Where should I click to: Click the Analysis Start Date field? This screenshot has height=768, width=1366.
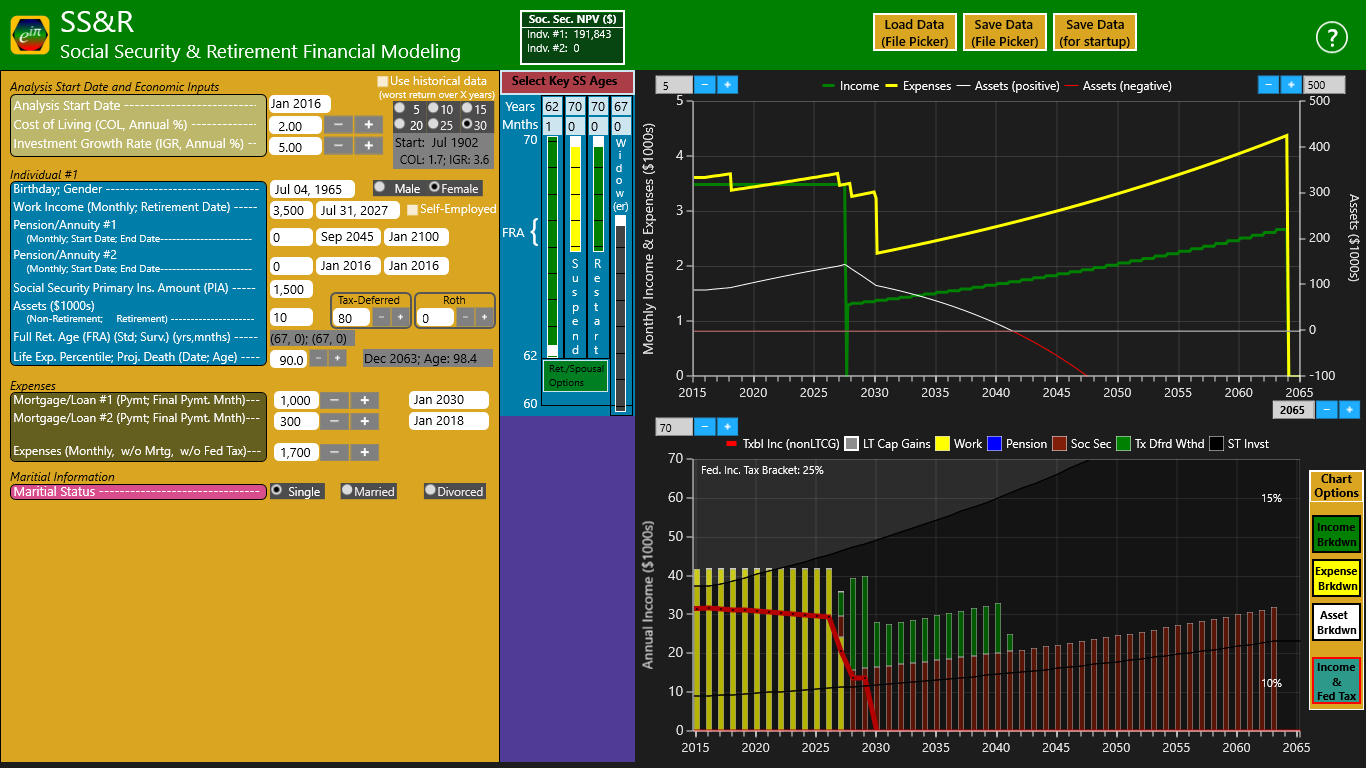coord(296,104)
